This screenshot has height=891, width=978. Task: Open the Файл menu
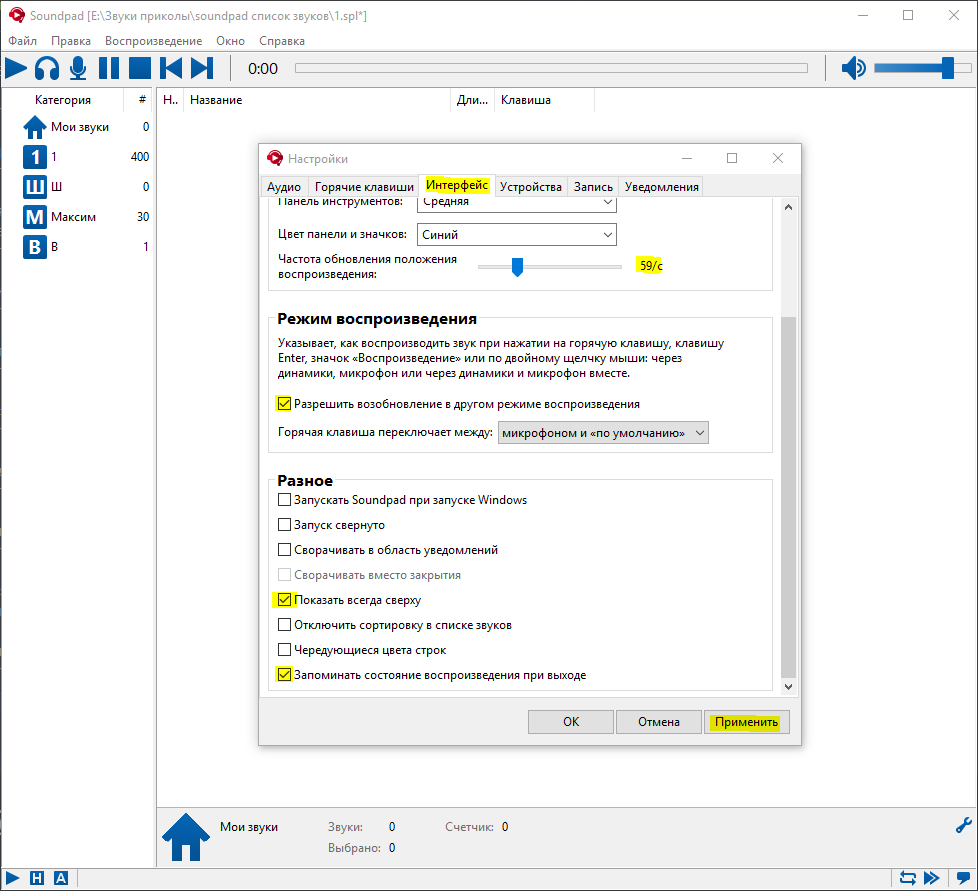pos(22,41)
